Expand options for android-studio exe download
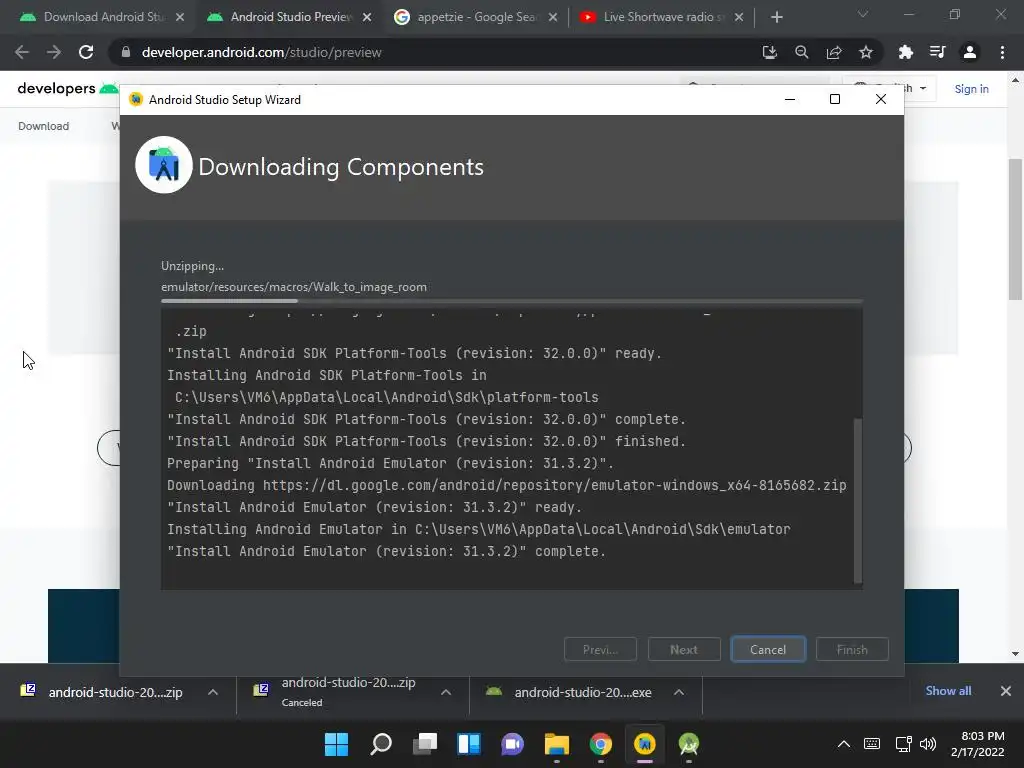Image resolution: width=1024 pixels, height=768 pixels. (x=679, y=692)
